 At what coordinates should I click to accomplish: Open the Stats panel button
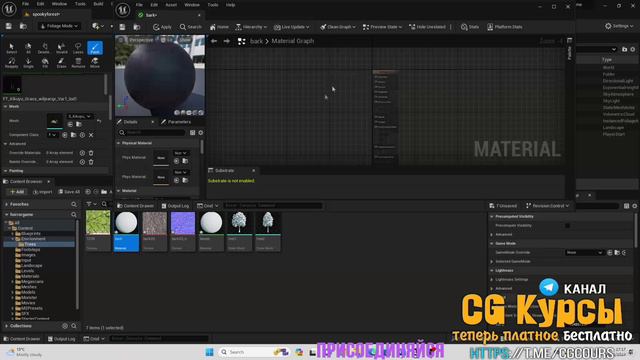click(469, 27)
